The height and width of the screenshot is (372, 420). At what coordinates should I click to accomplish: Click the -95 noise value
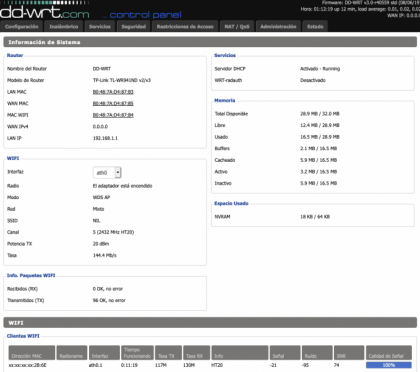tap(305, 365)
